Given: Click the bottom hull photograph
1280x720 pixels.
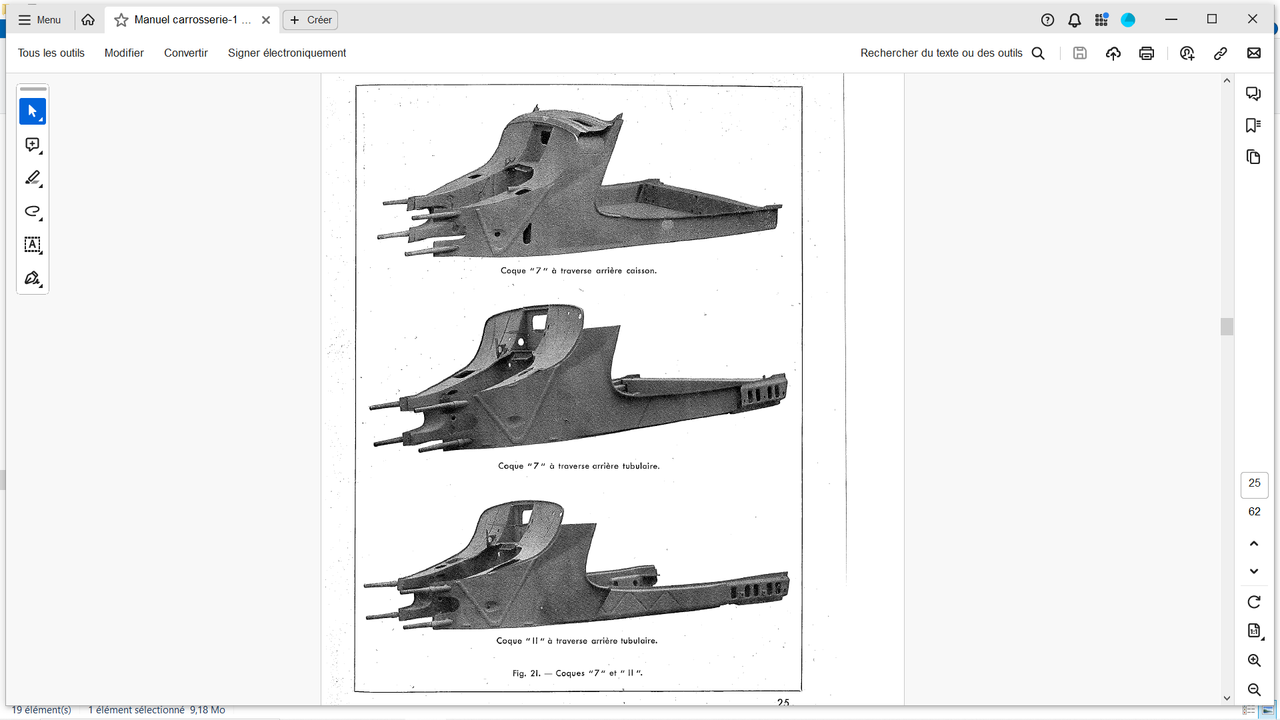Looking at the screenshot, I should pos(577,565).
